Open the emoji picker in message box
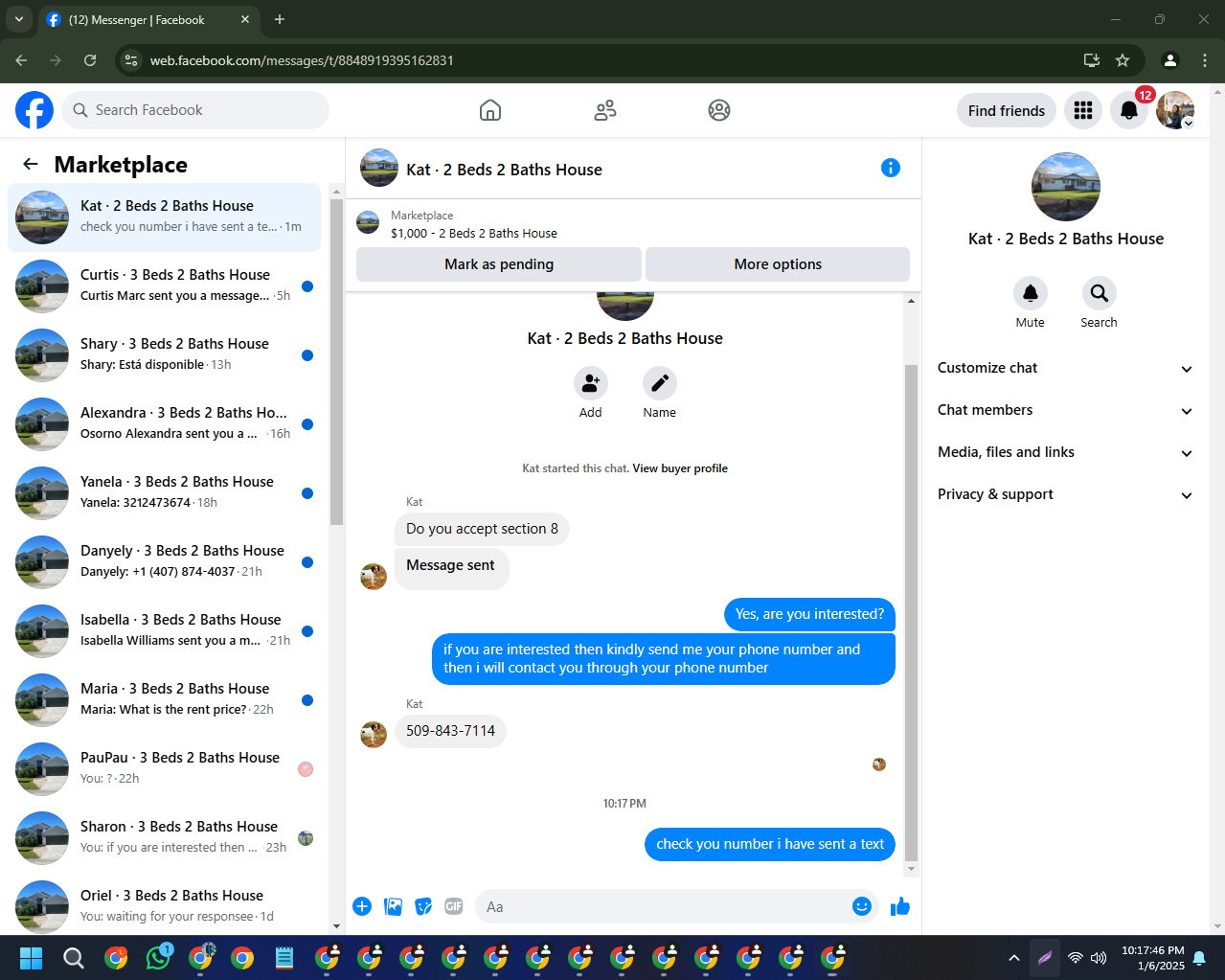The width and height of the screenshot is (1225, 980). point(862,906)
